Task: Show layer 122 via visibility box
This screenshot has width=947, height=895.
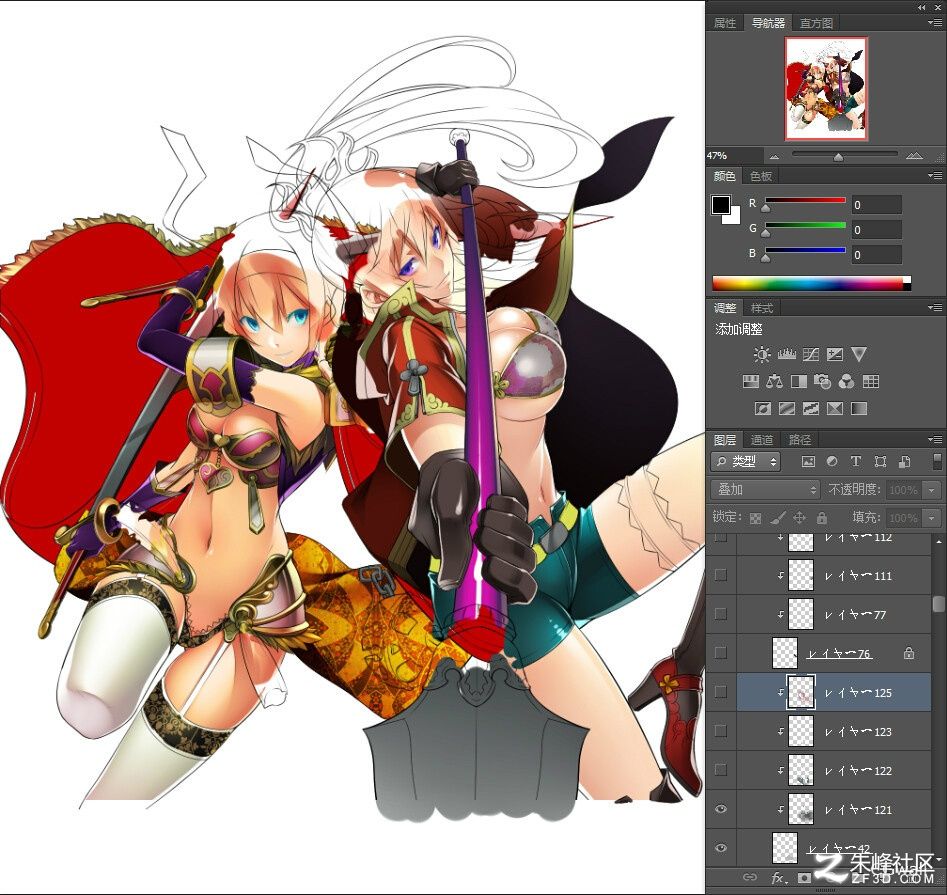Action: 721,770
